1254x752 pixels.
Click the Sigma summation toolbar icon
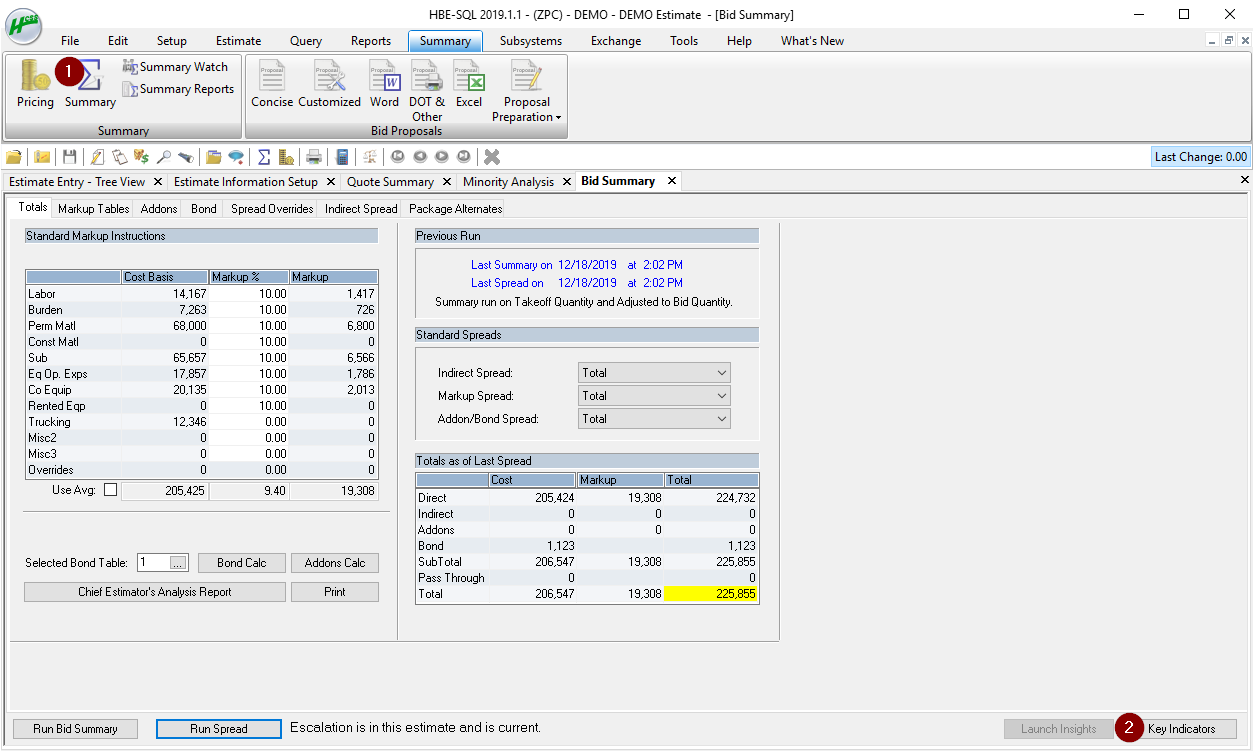pyautogui.click(x=262, y=156)
